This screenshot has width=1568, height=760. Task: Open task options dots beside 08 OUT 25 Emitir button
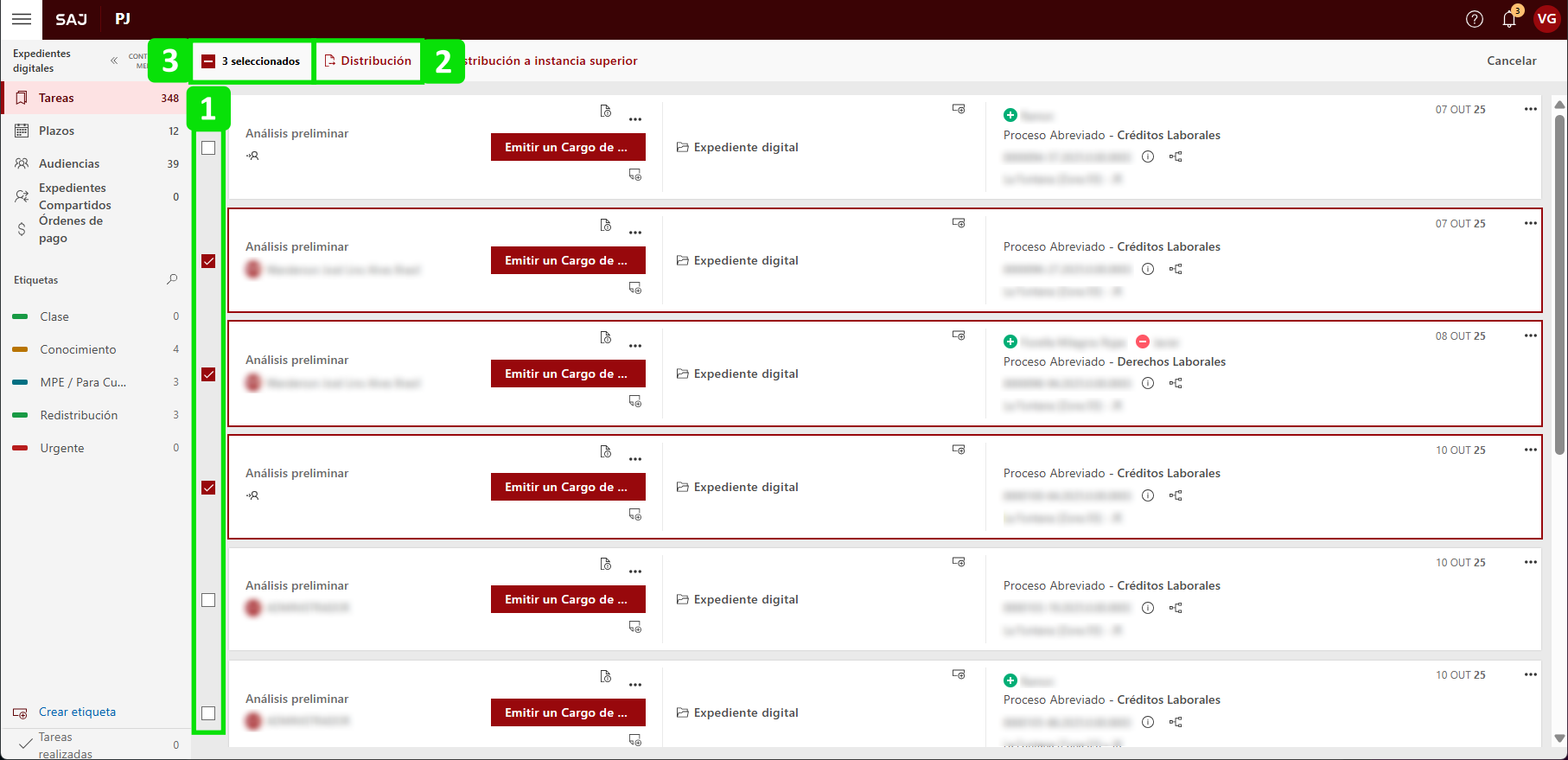click(635, 346)
